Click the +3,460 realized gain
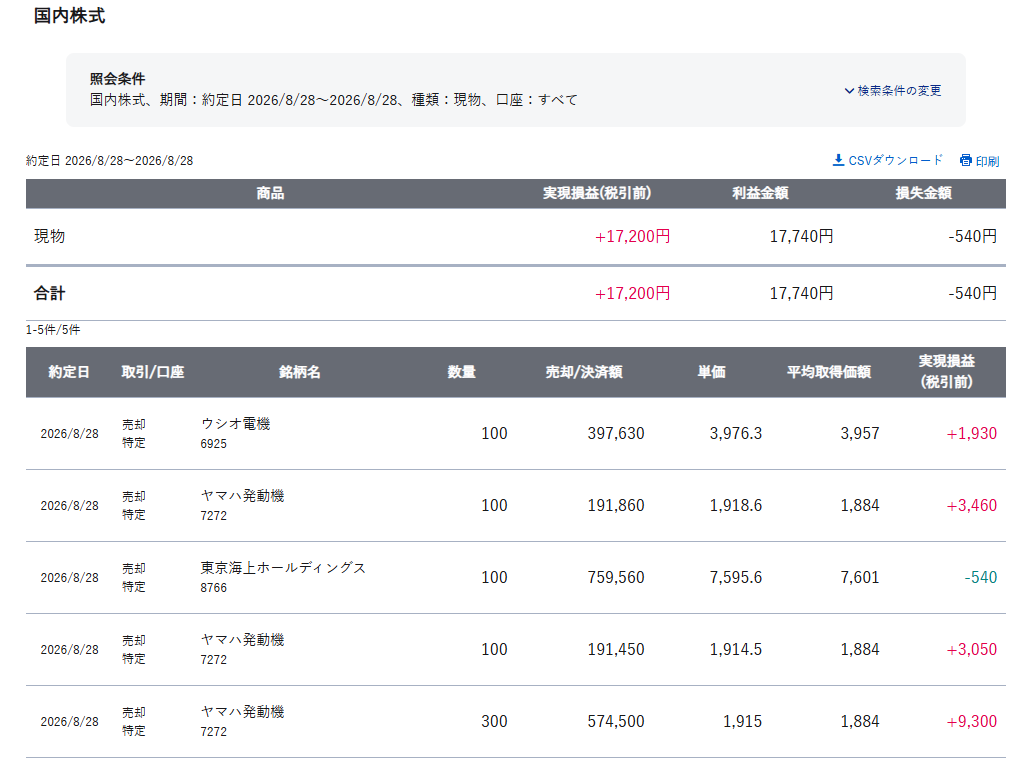Image resolution: width=1026 pixels, height=773 pixels. [x=972, y=505]
